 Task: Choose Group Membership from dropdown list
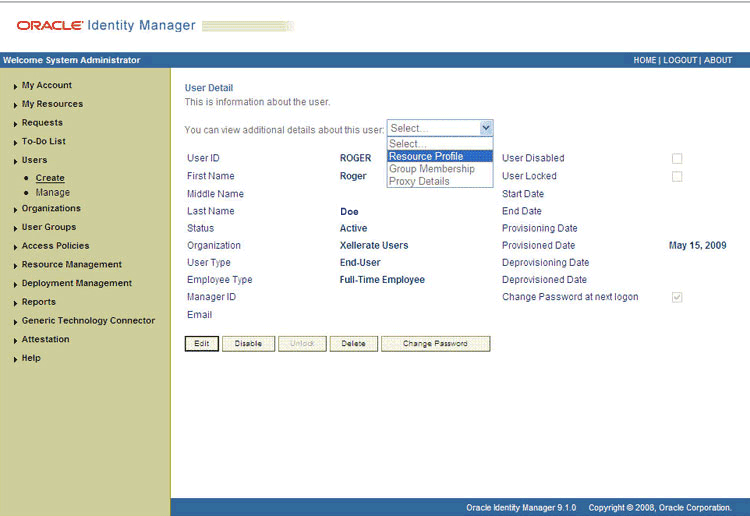point(440,169)
